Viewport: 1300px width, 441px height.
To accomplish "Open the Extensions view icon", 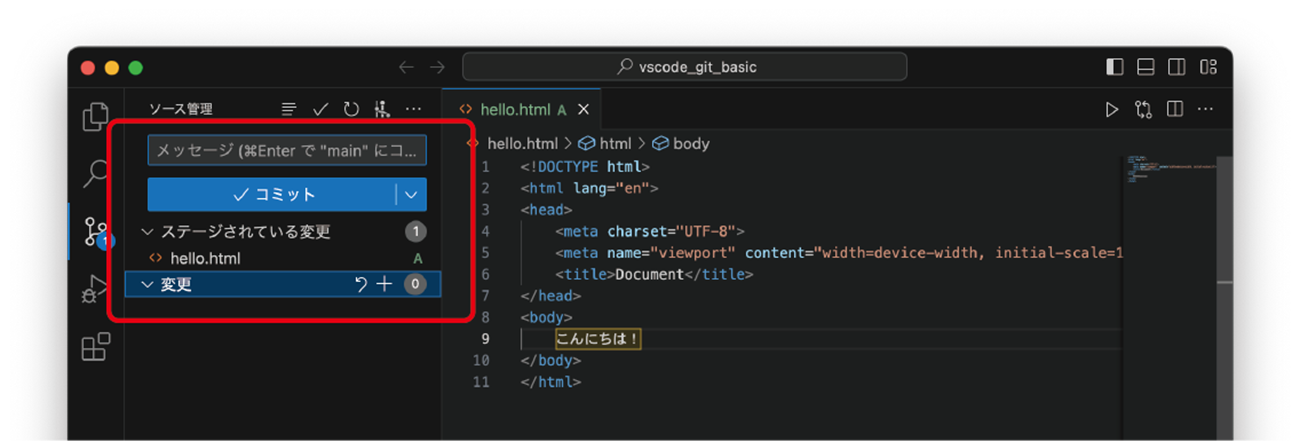I will click(95, 347).
